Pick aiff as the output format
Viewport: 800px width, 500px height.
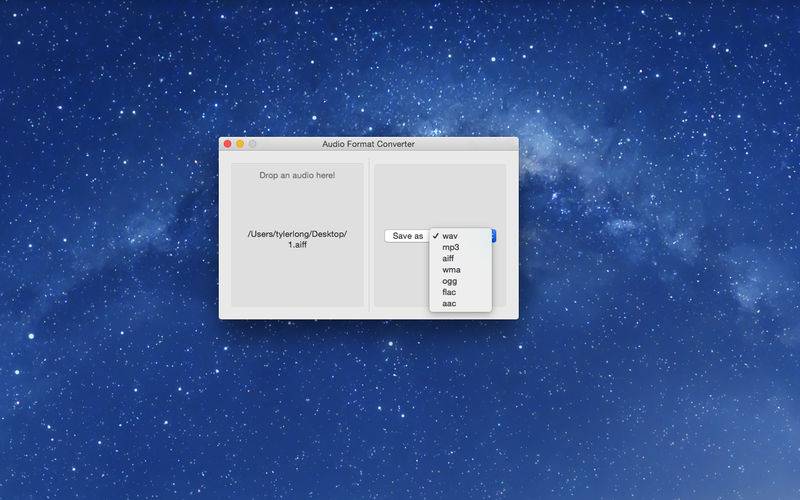[x=461, y=258]
